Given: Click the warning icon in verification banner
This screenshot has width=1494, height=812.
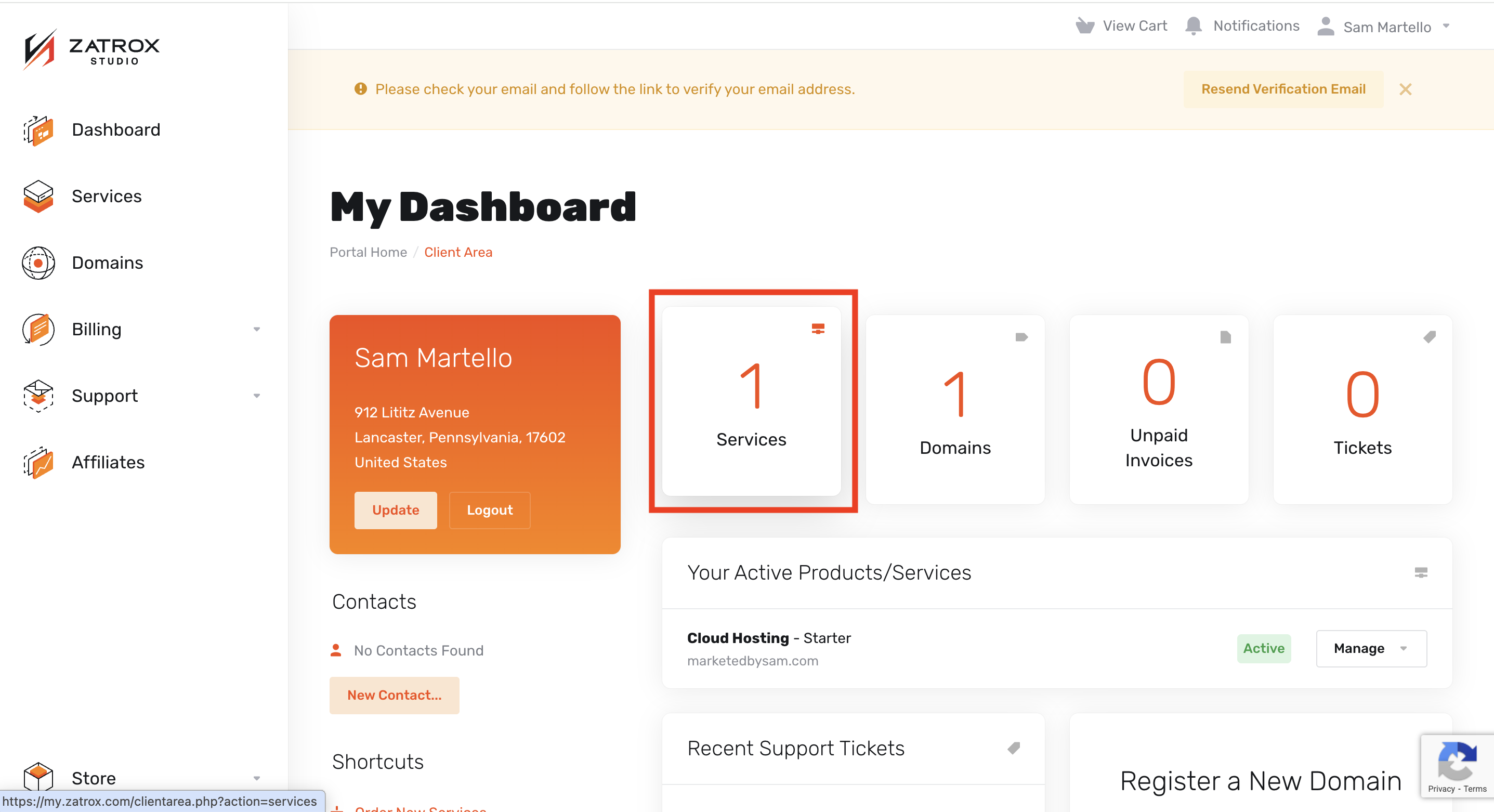Looking at the screenshot, I should pyautogui.click(x=361, y=89).
